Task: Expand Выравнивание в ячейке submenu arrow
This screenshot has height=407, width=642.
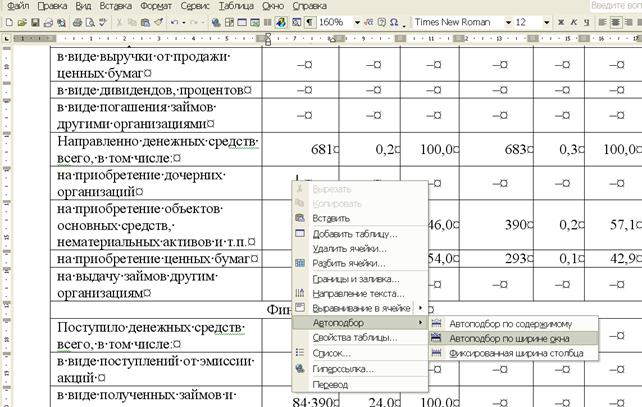Action: 420,308
